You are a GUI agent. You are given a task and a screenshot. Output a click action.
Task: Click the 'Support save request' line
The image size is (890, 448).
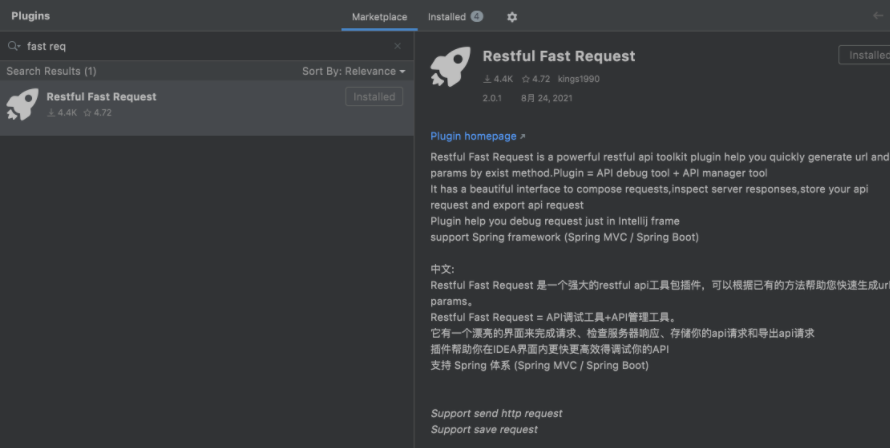click(484, 429)
